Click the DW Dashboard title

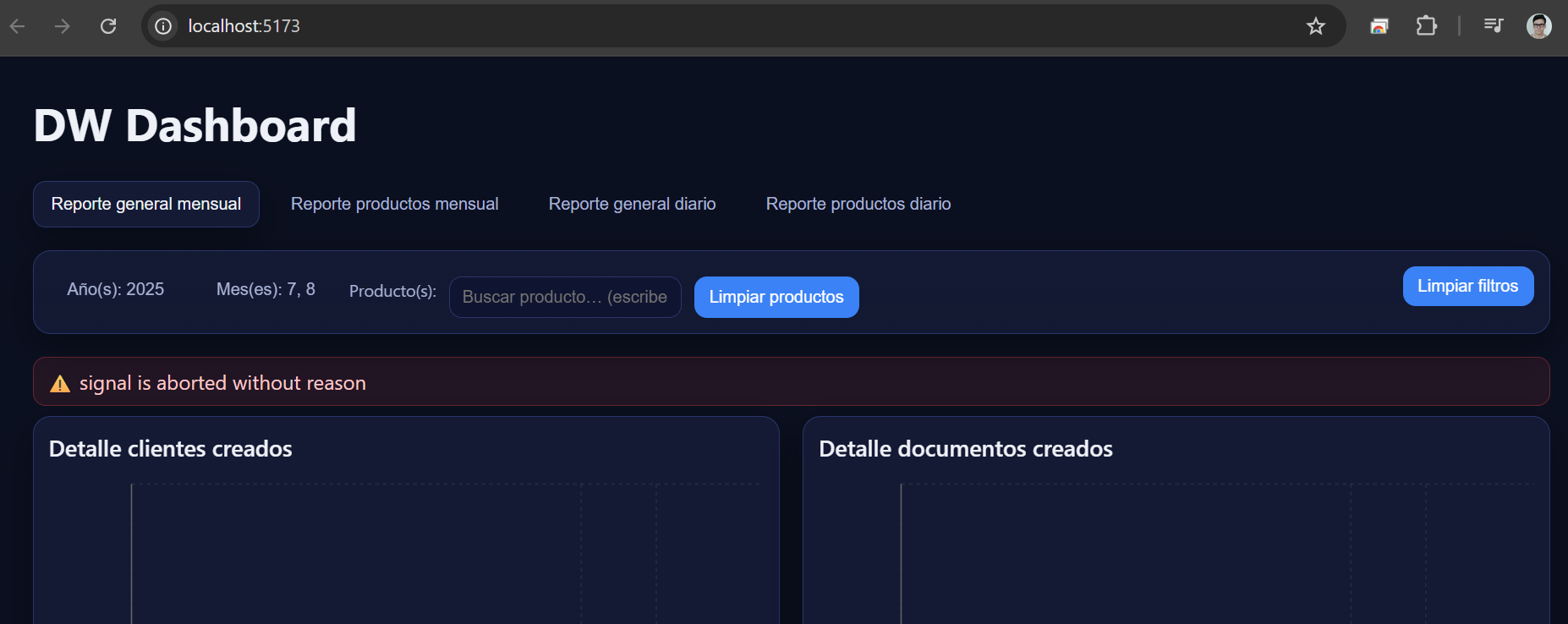coord(195,125)
